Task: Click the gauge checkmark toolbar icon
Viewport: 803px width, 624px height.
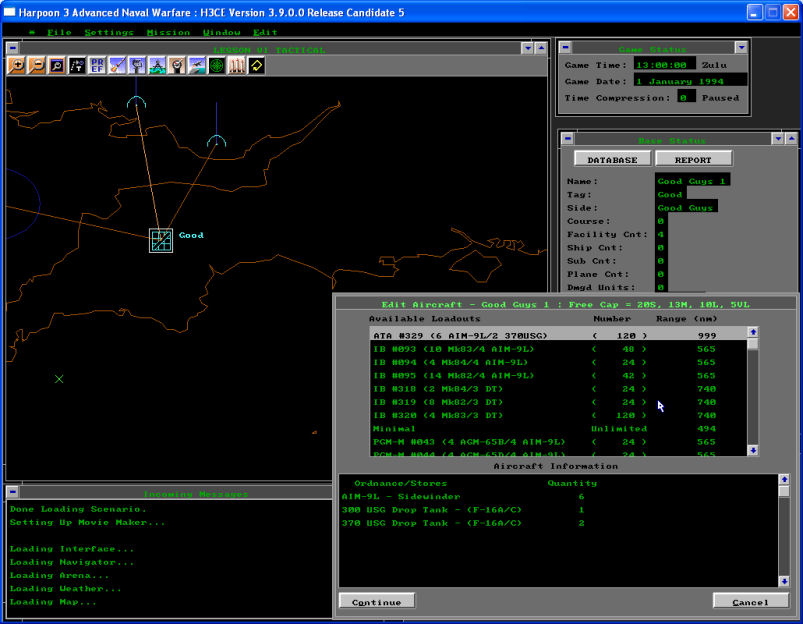Action: 177,66
